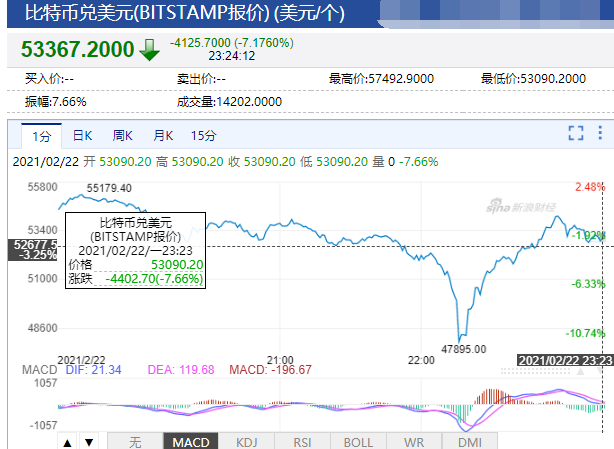Click the tooltip change -4402.70(-7.66%)
The height and width of the screenshot is (449, 614).
[154, 279]
